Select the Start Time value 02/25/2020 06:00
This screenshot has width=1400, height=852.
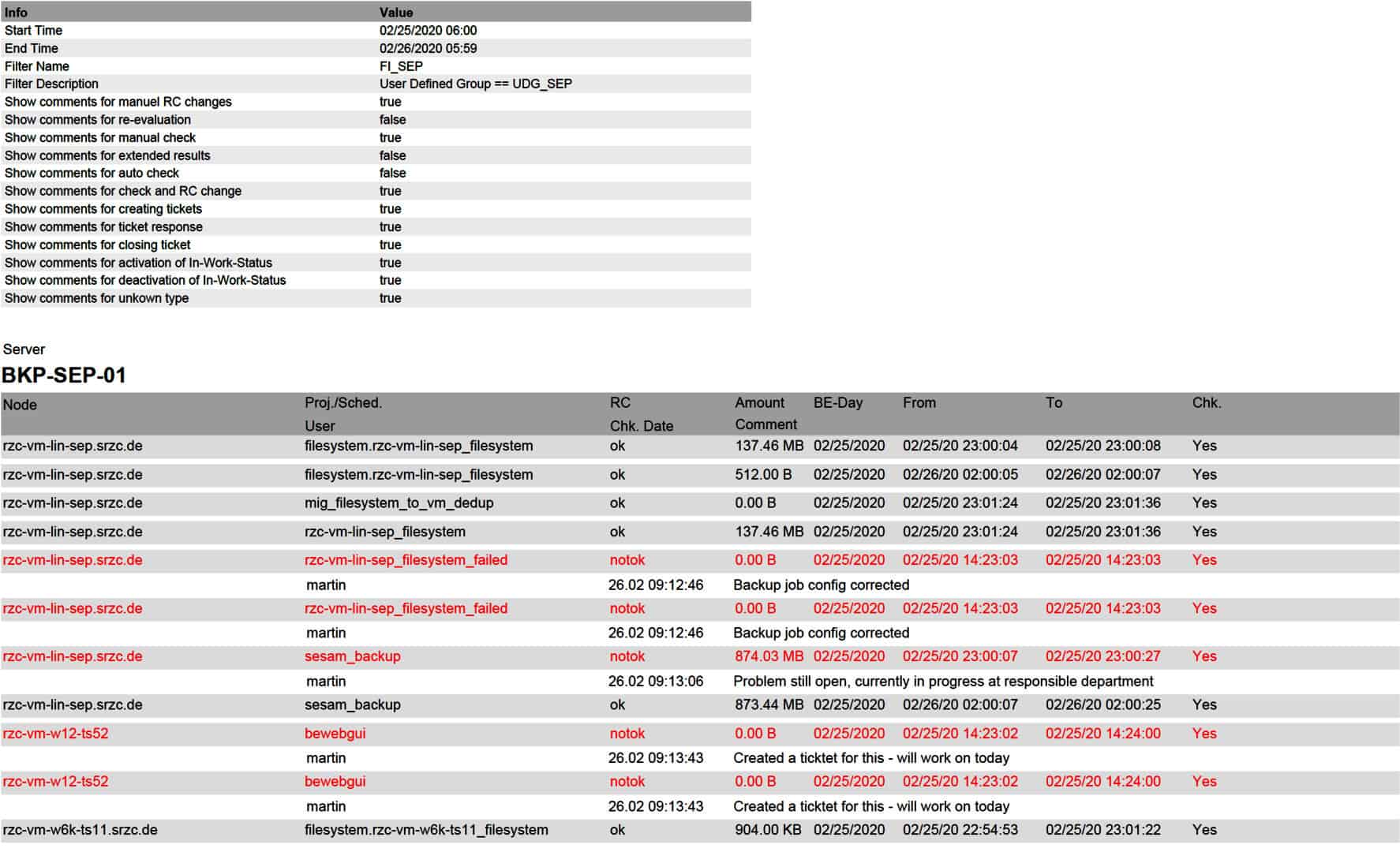[428, 31]
